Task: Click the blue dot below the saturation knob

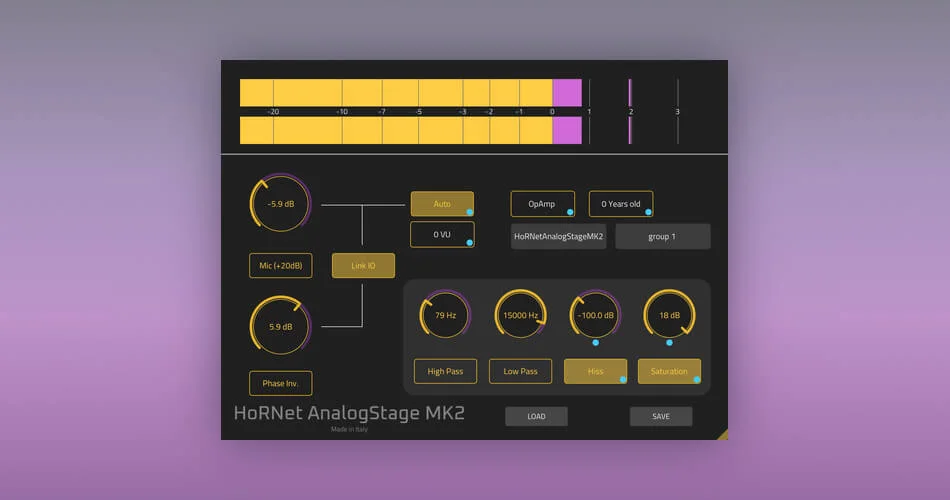Action: [x=669, y=342]
